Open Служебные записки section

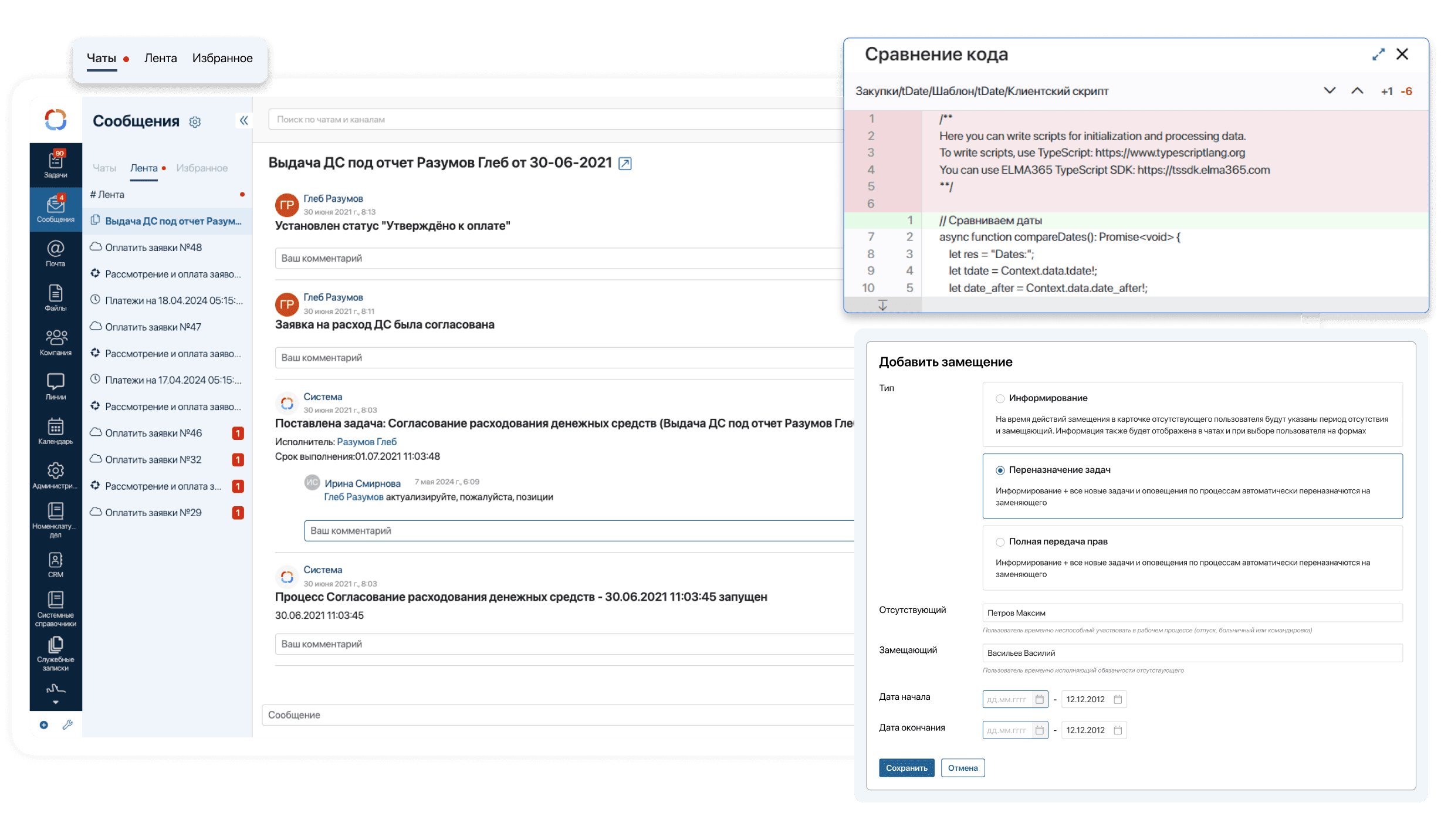point(56,654)
